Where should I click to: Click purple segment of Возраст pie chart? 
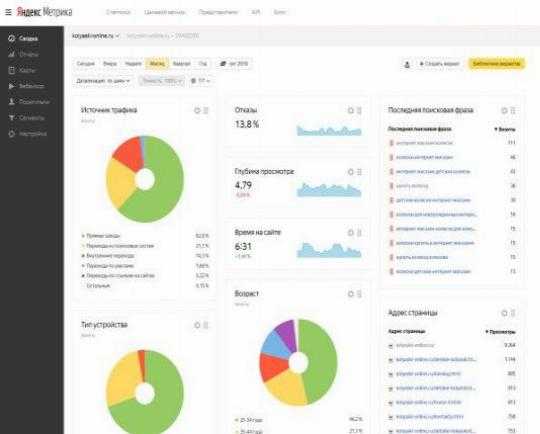coord(287,334)
